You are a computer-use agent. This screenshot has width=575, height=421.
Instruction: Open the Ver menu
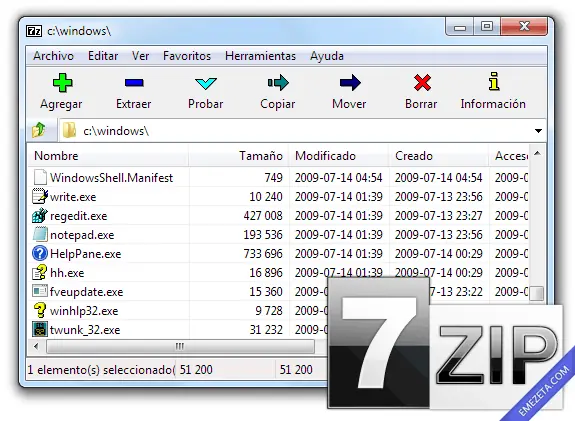(140, 56)
